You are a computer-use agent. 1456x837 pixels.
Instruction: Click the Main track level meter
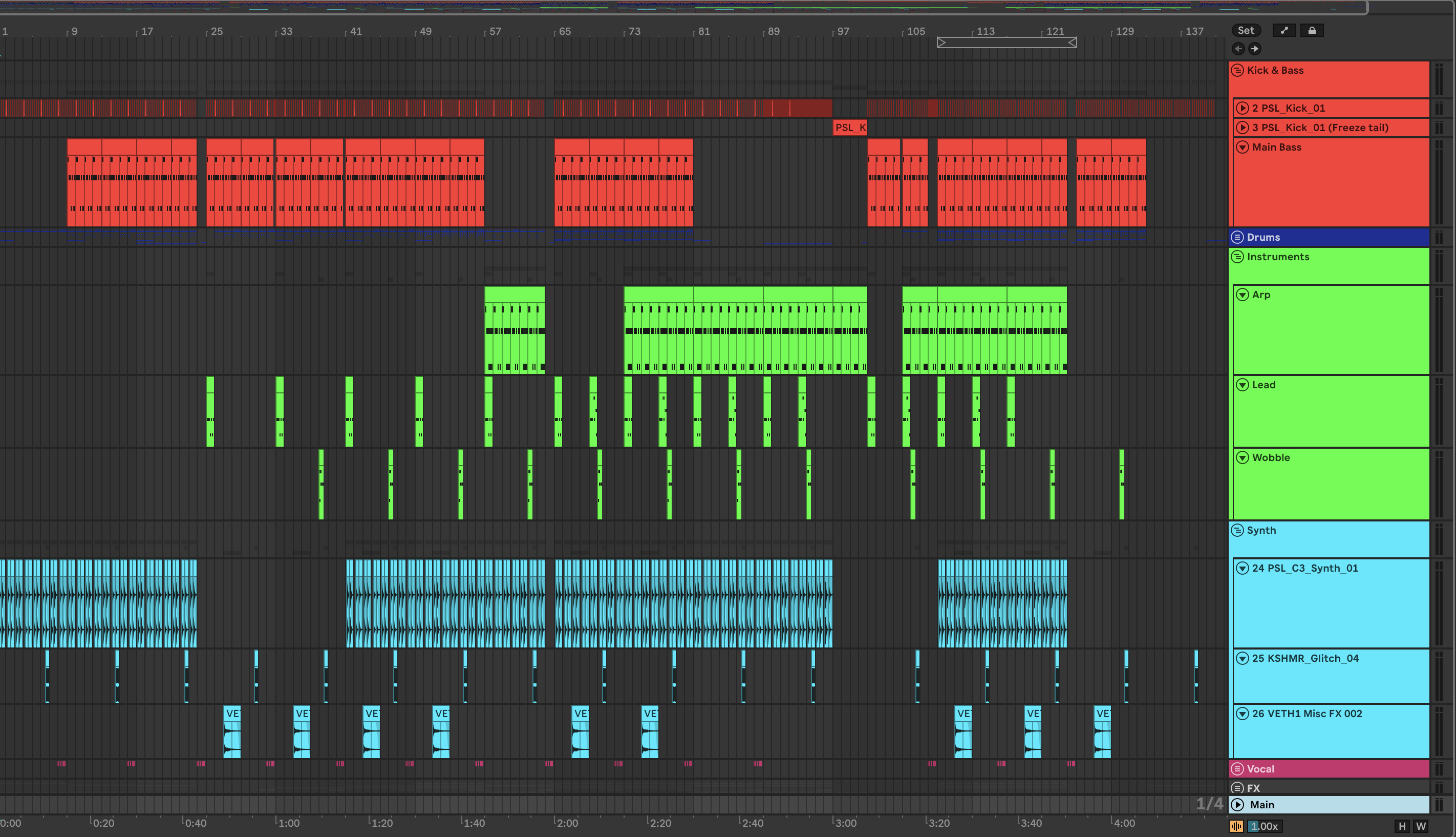(1439, 804)
